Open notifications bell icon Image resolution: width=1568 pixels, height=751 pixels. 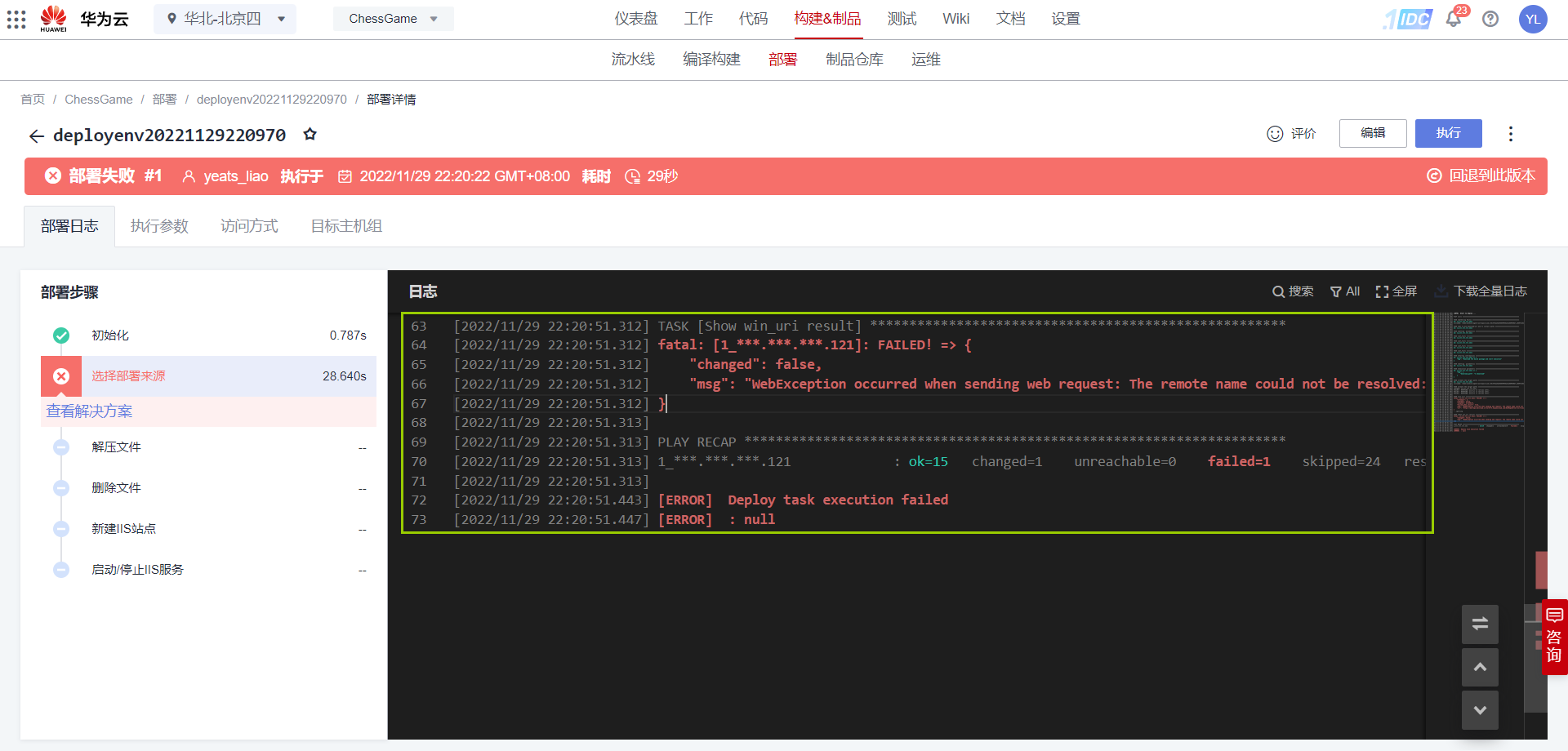(1454, 19)
